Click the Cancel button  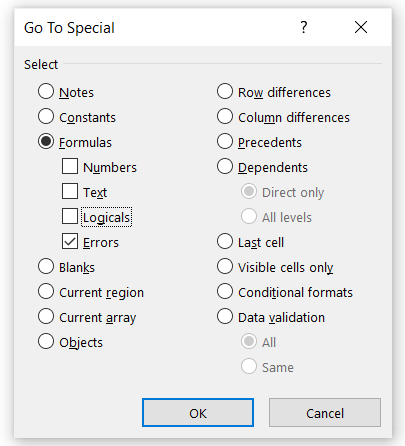[325, 413]
